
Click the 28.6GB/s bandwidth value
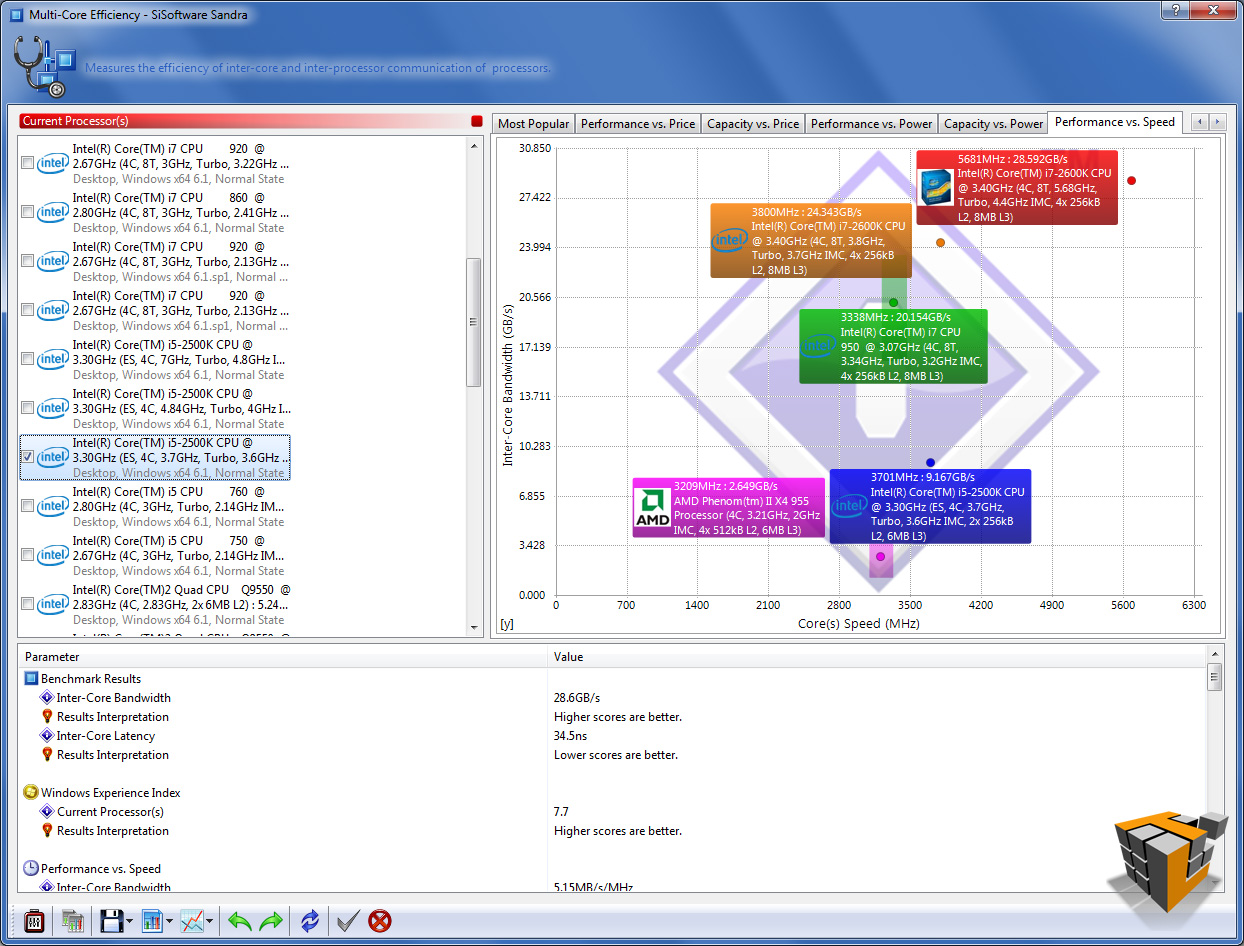[x=577, y=698]
